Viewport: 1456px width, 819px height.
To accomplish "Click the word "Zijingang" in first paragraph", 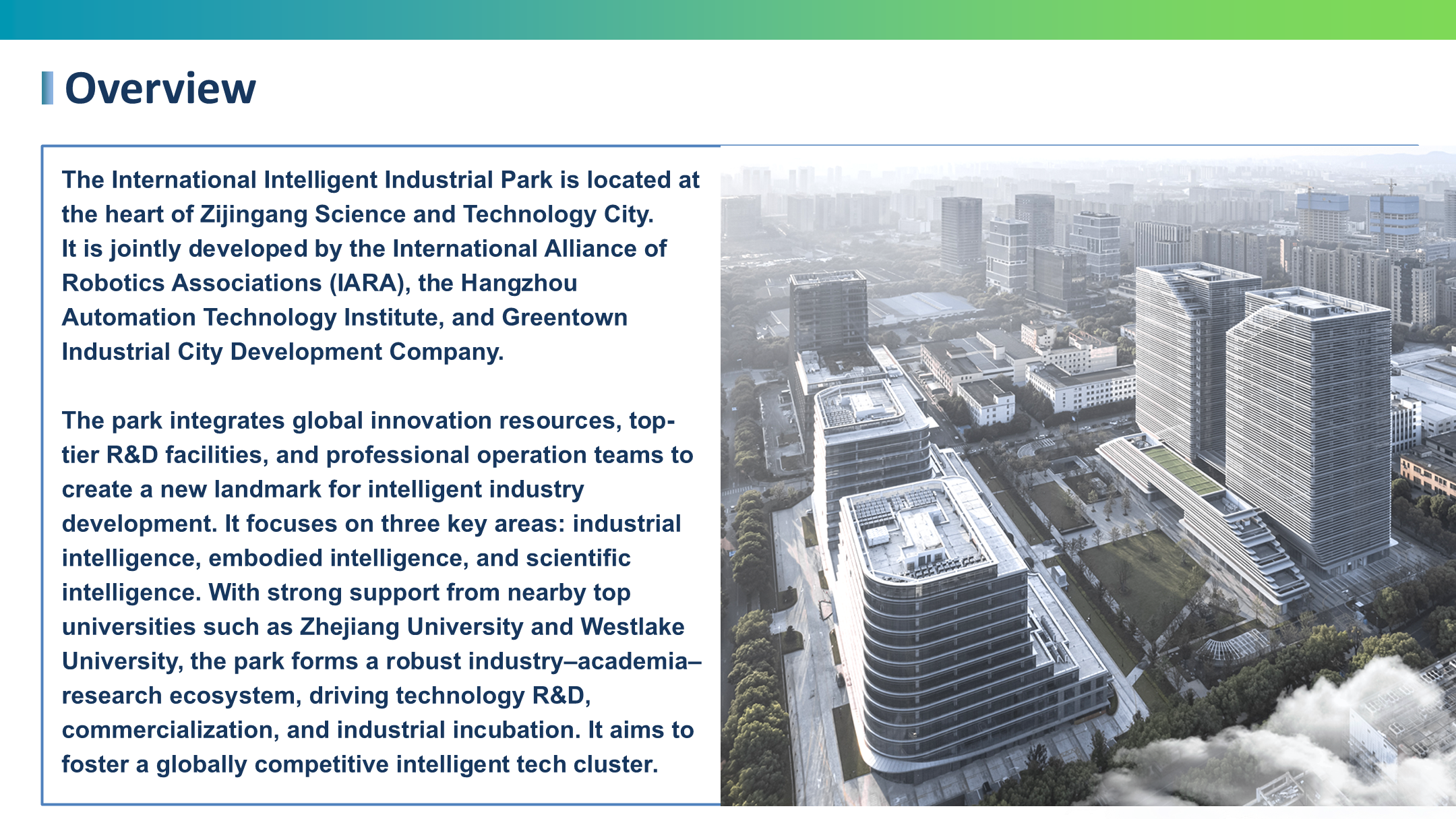I will [253, 214].
